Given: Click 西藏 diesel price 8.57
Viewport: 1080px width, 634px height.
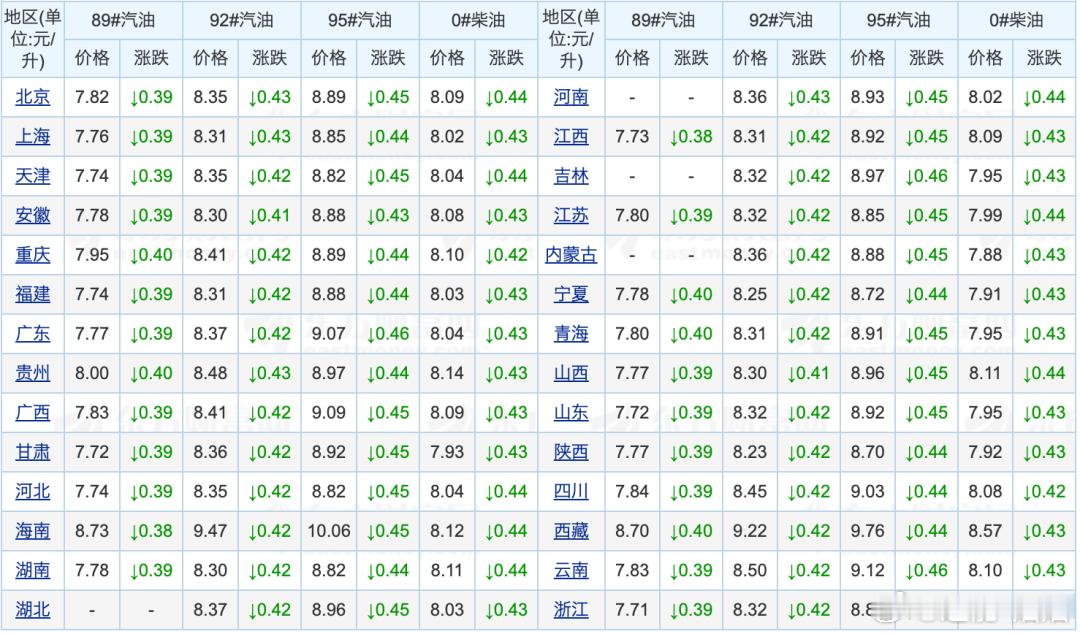Looking at the screenshot, I should pos(985,531).
